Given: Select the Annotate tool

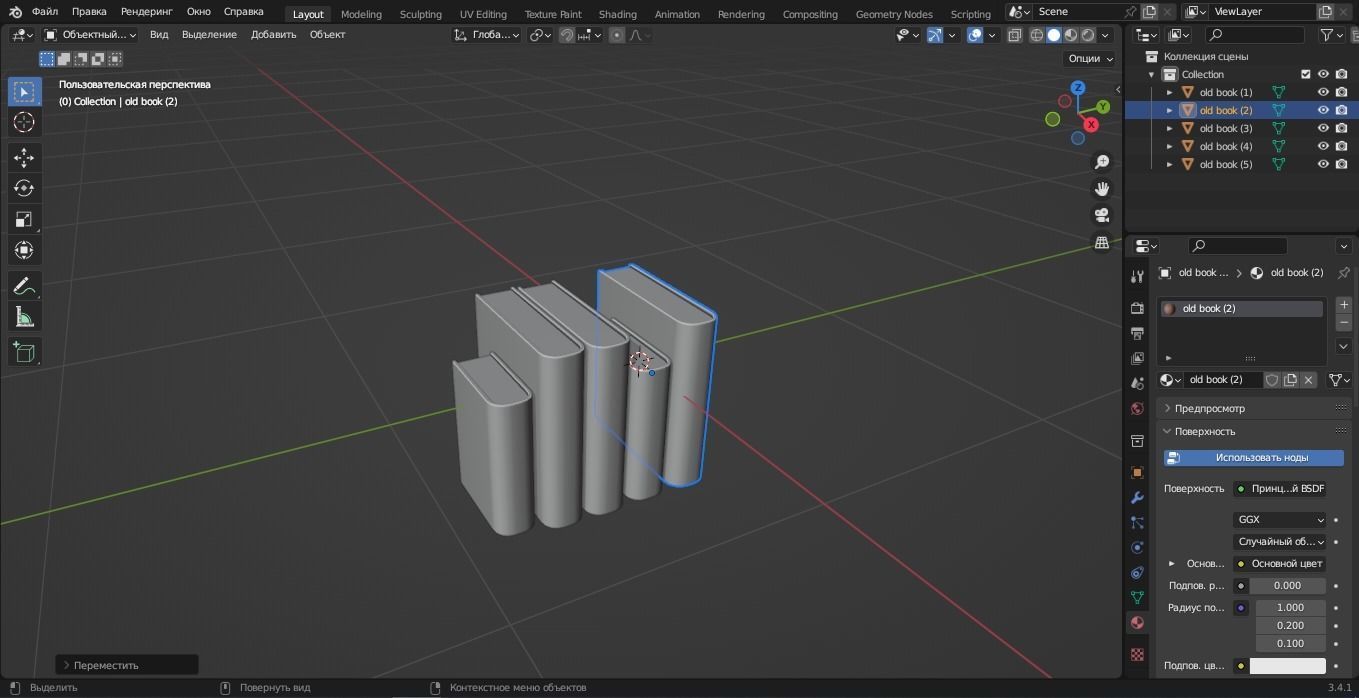Looking at the screenshot, I should coord(24,286).
